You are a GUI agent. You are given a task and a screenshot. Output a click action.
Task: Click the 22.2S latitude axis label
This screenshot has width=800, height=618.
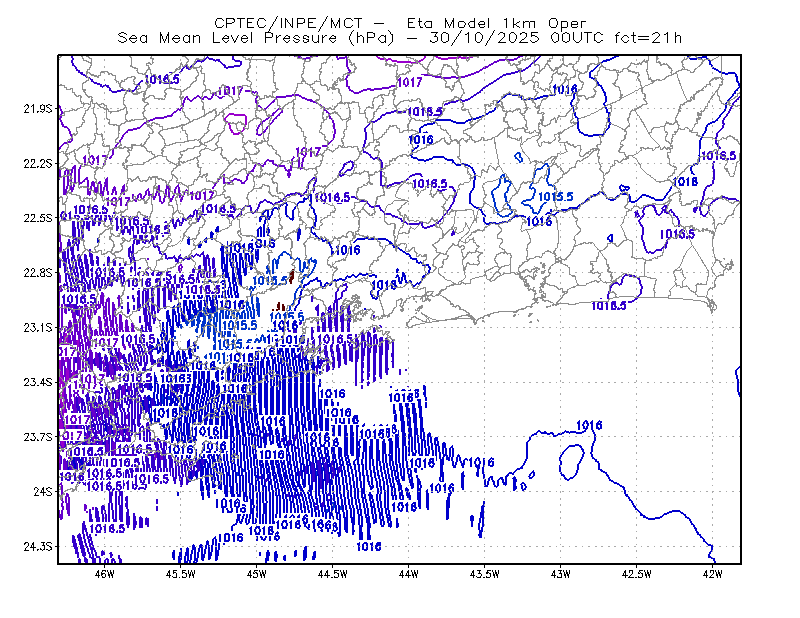[38, 163]
